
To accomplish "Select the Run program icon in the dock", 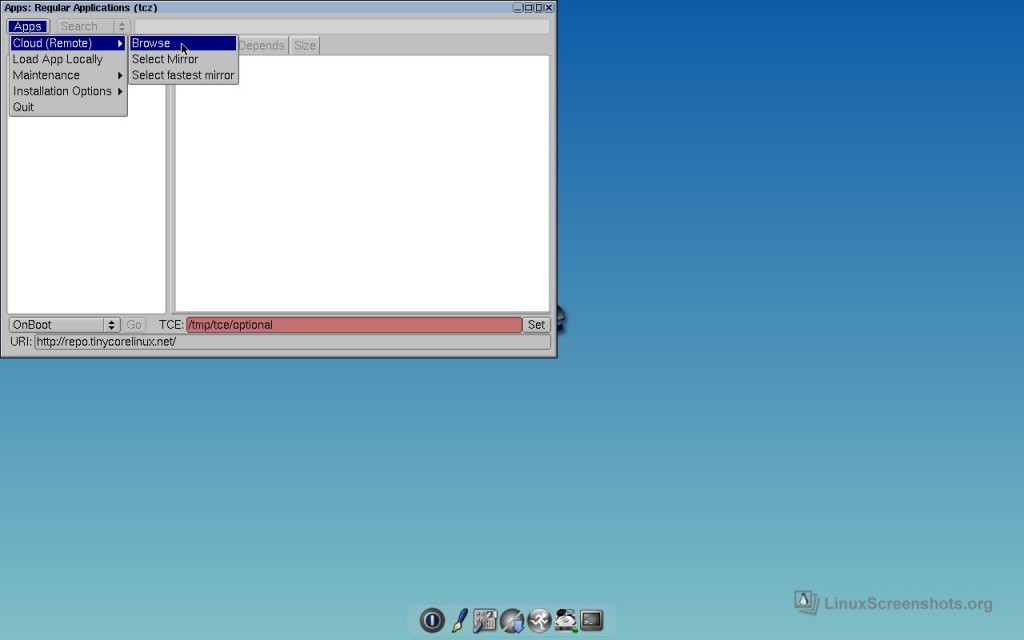I will point(539,620).
